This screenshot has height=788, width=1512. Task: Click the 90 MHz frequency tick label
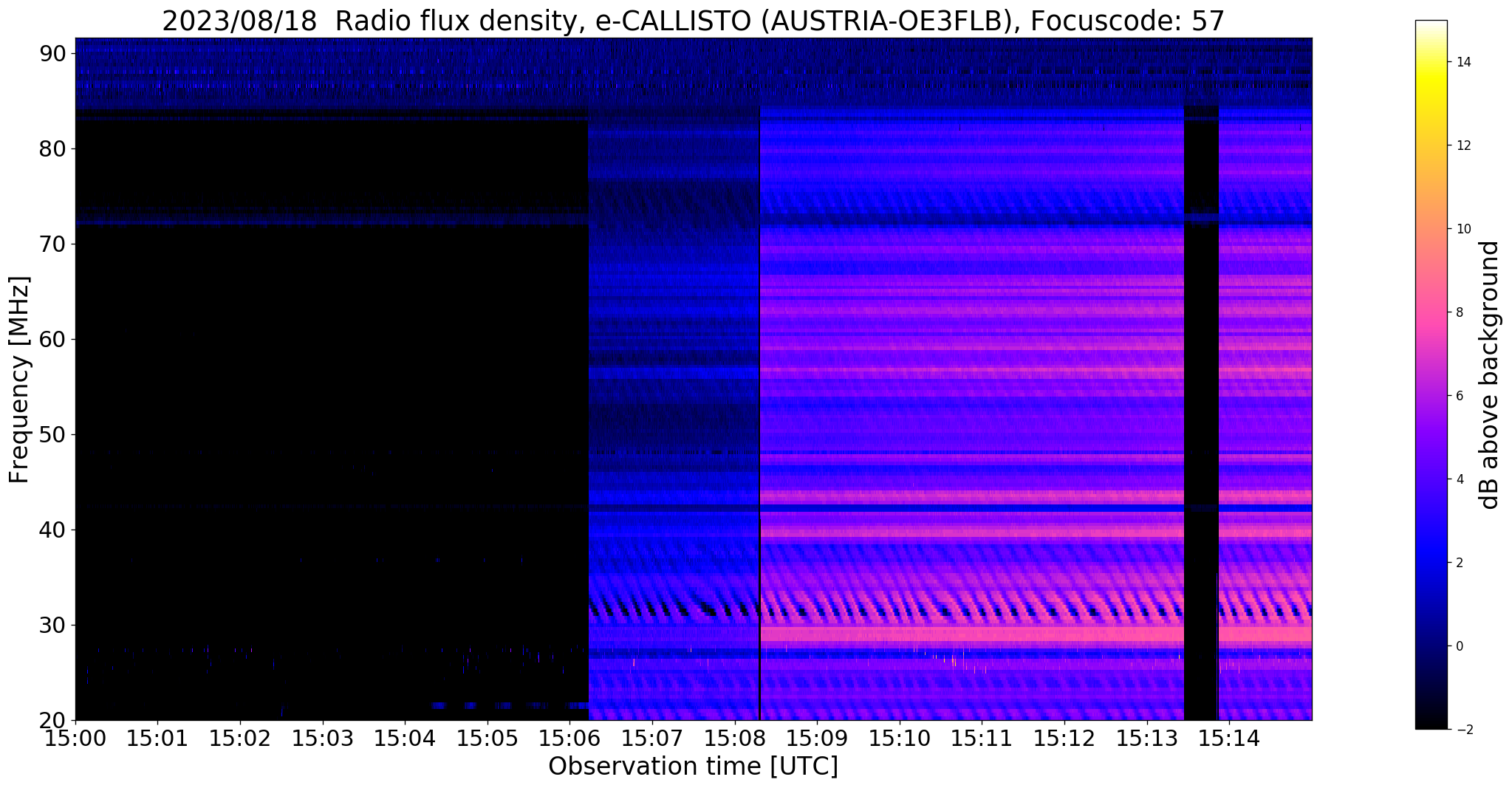[52, 53]
